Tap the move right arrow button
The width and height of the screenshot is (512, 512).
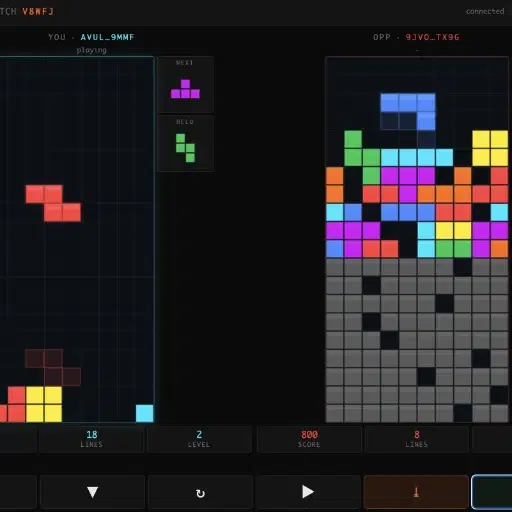tap(308, 492)
